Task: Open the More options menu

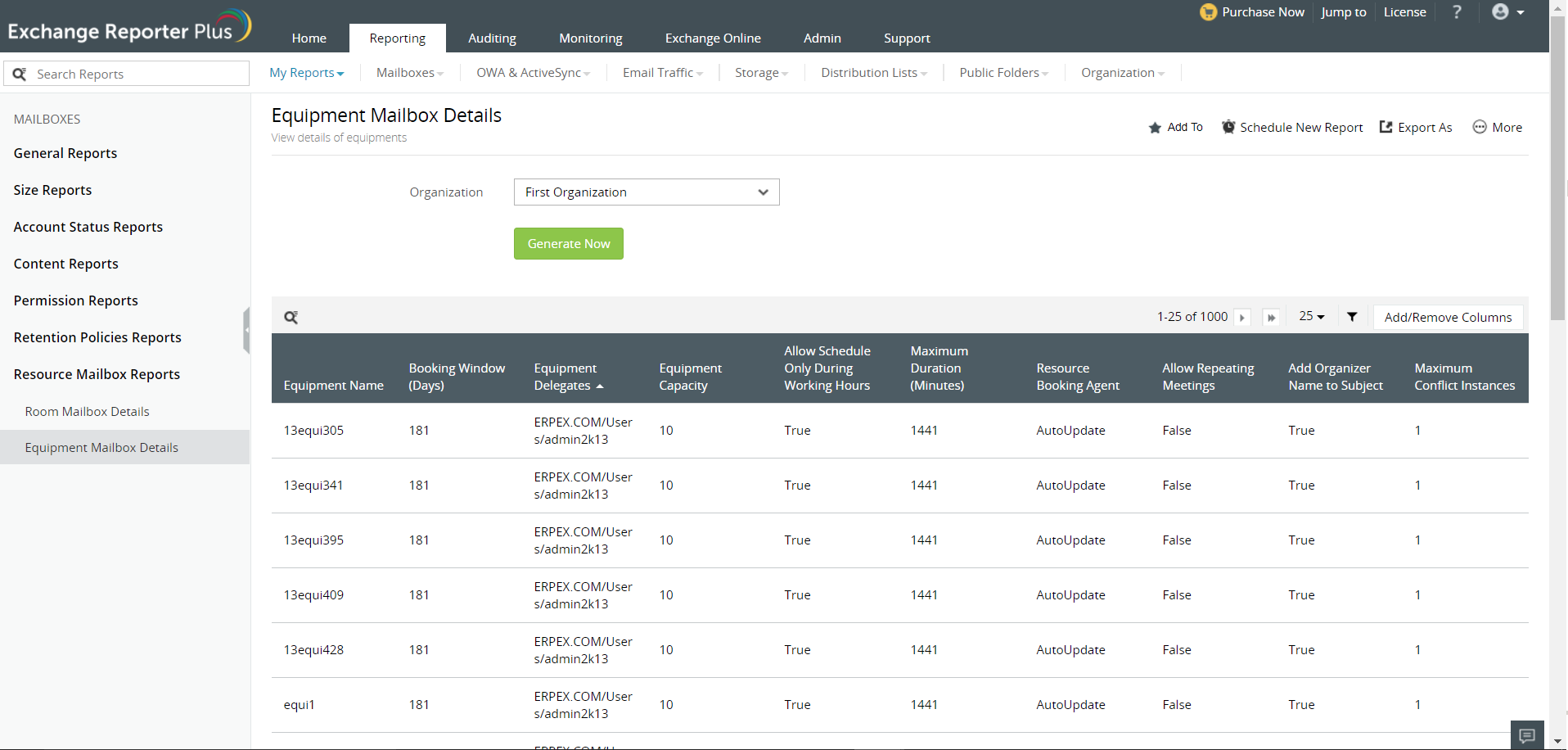Action: pyautogui.click(x=1498, y=128)
